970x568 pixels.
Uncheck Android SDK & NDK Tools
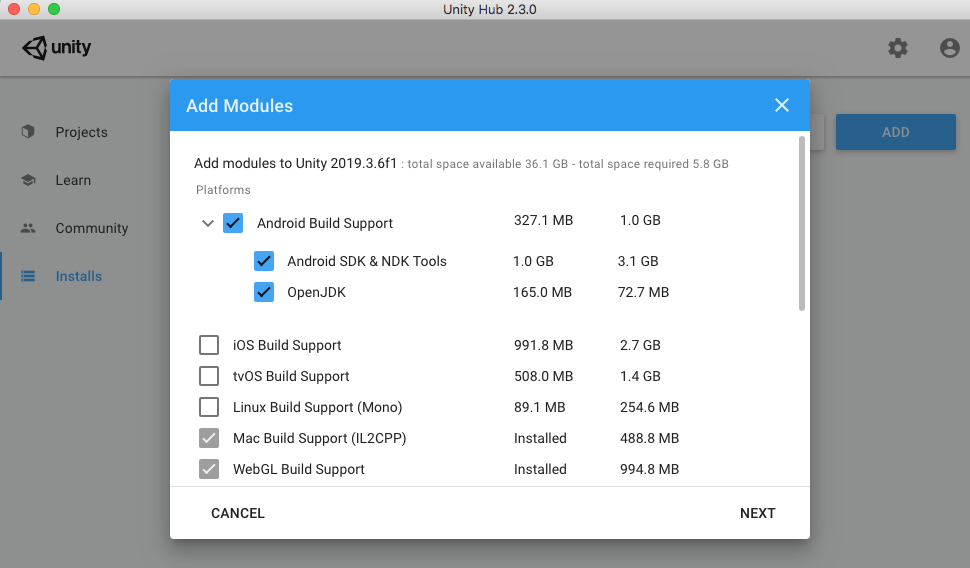(x=264, y=261)
